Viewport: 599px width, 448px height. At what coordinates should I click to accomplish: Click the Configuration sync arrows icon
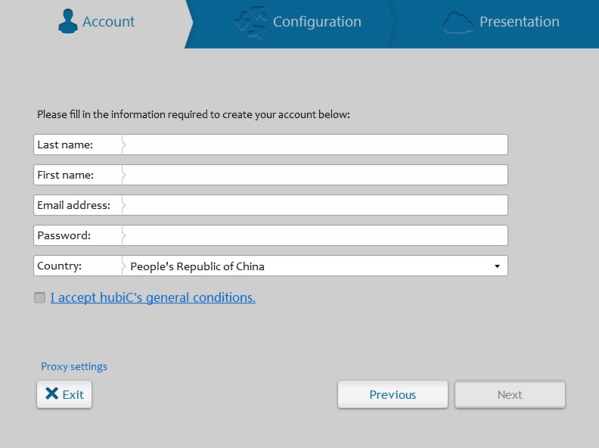pyautogui.click(x=251, y=22)
